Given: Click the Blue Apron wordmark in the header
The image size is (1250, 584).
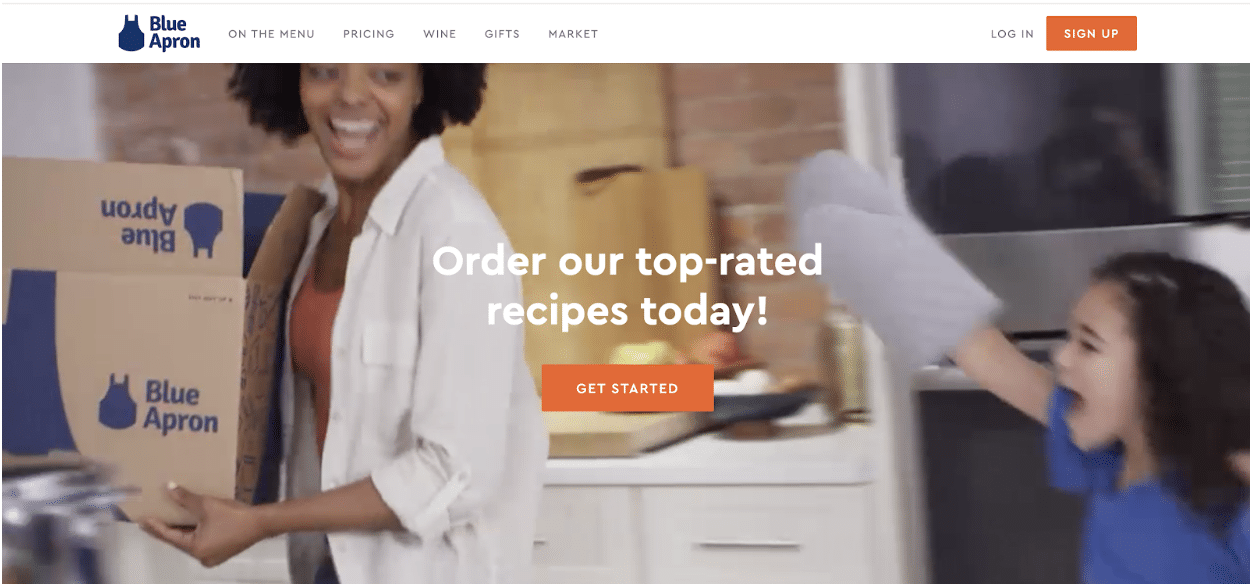Looking at the screenshot, I should click(x=174, y=33).
